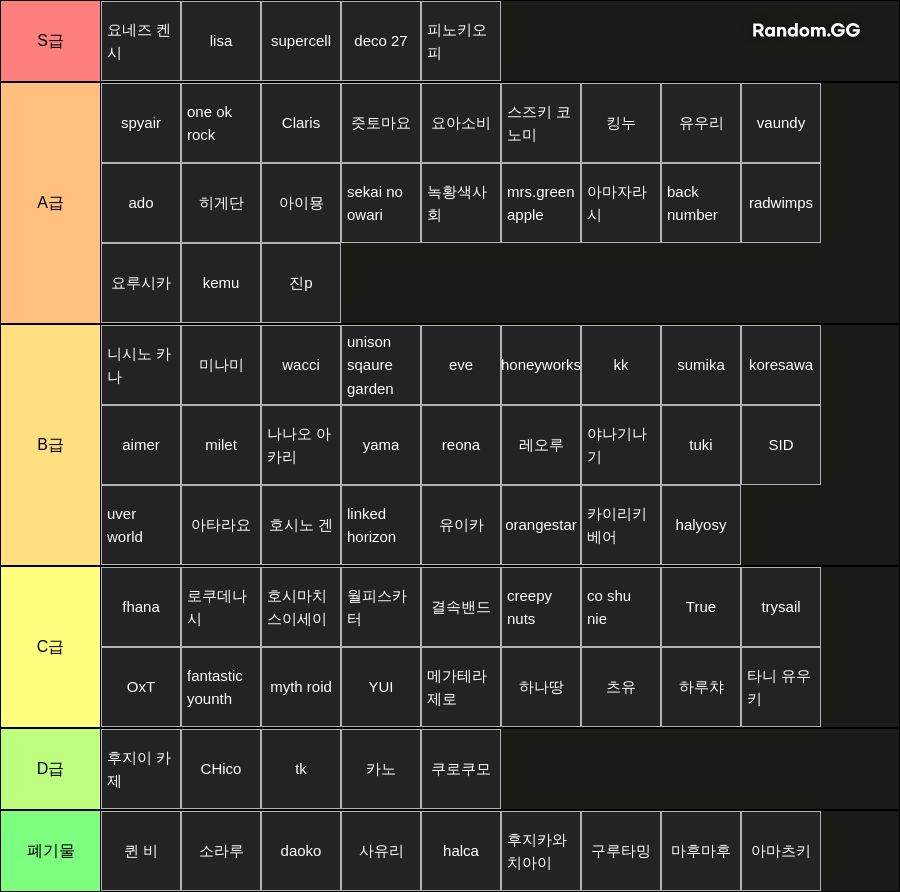Select the fhana tile
900x892 pixels.
[141, 607]
